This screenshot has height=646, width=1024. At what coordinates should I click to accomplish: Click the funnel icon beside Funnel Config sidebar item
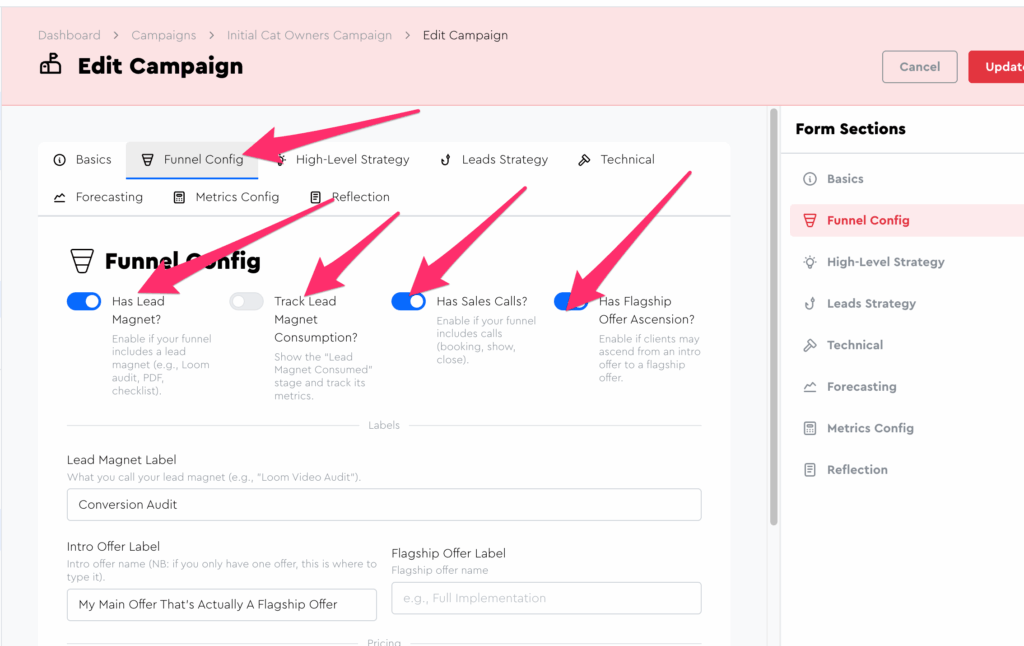tap(810, 221)
